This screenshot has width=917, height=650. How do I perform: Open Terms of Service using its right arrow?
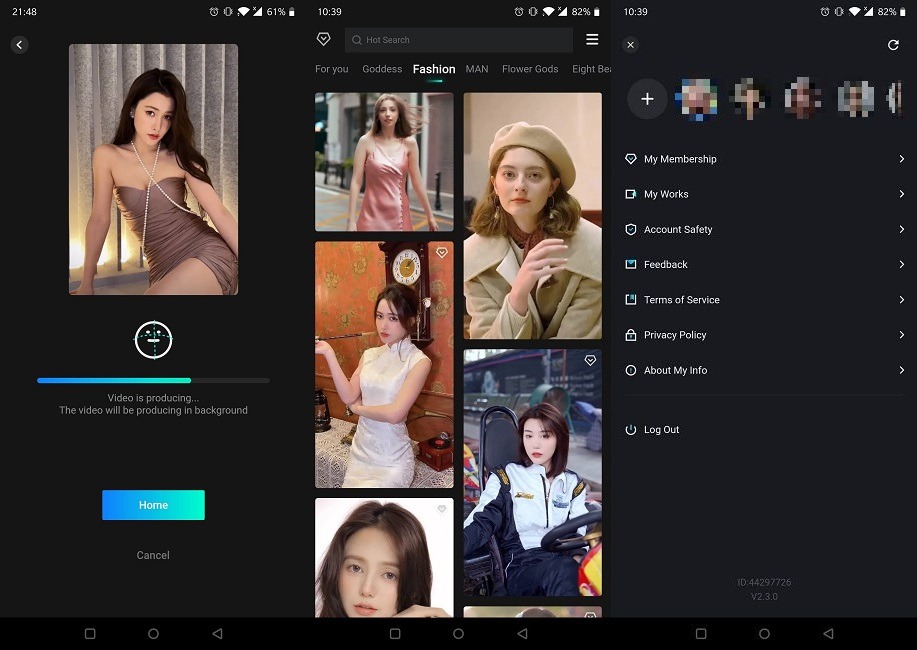point(901,300)
